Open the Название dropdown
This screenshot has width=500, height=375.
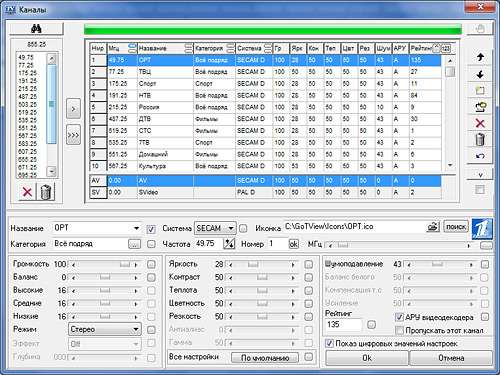136,228
